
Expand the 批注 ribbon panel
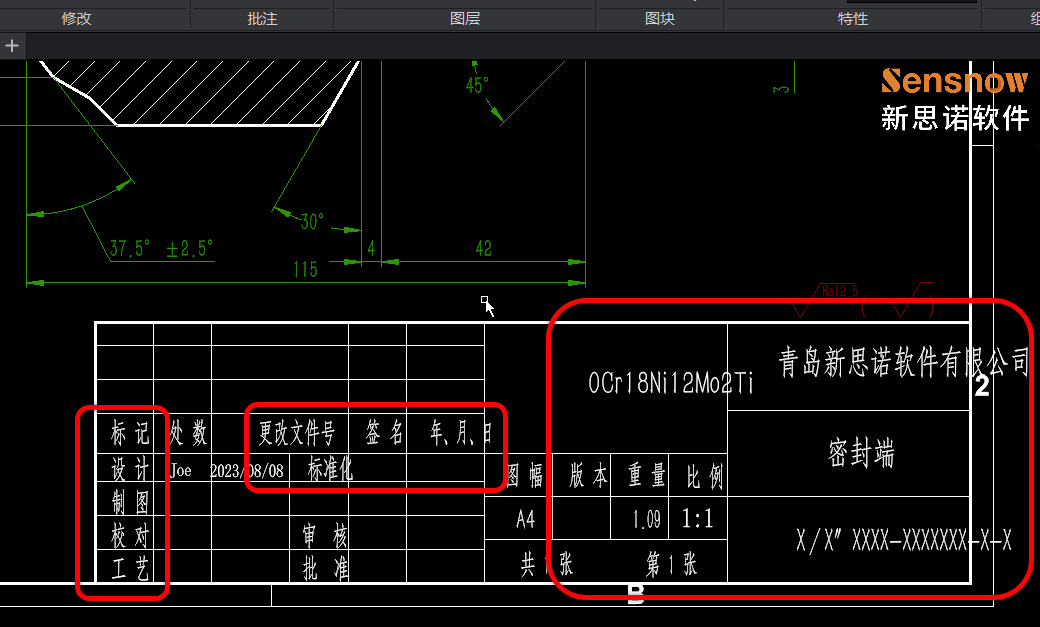pyautogui.click(x=262, y=19)
